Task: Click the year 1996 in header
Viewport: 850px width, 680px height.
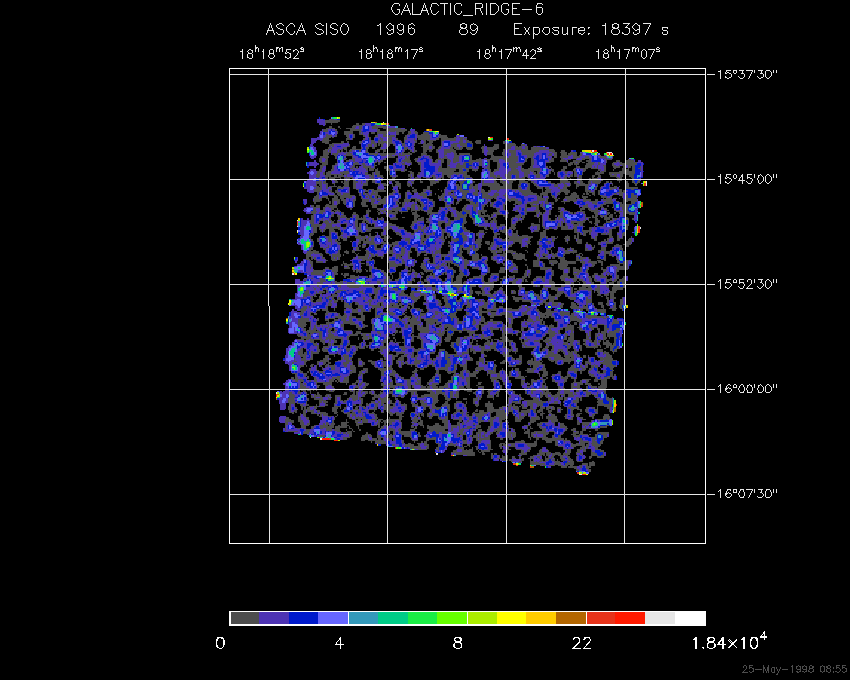Action: click(396, 29)
